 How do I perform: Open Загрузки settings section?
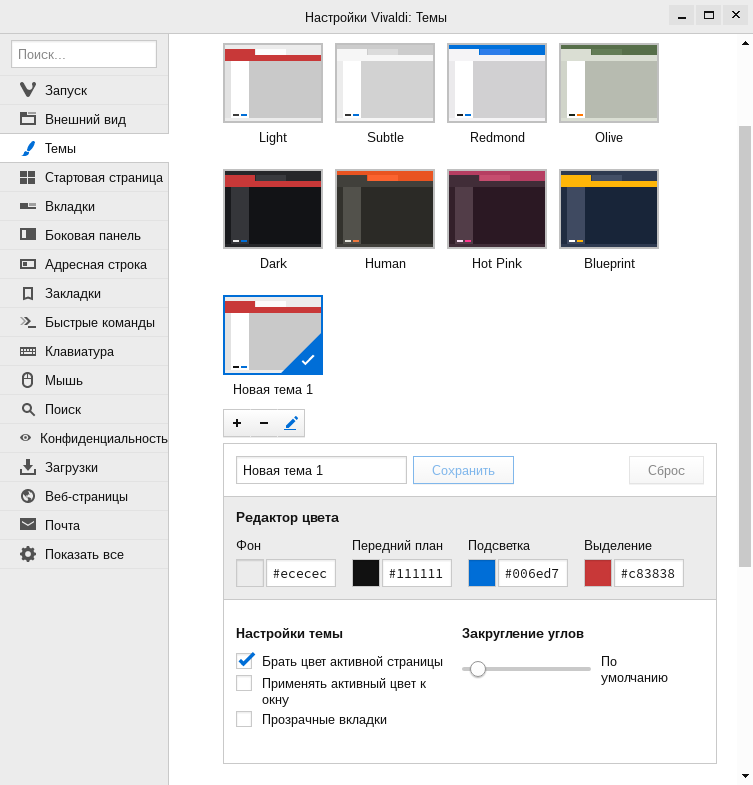click(x=84, y=468)
